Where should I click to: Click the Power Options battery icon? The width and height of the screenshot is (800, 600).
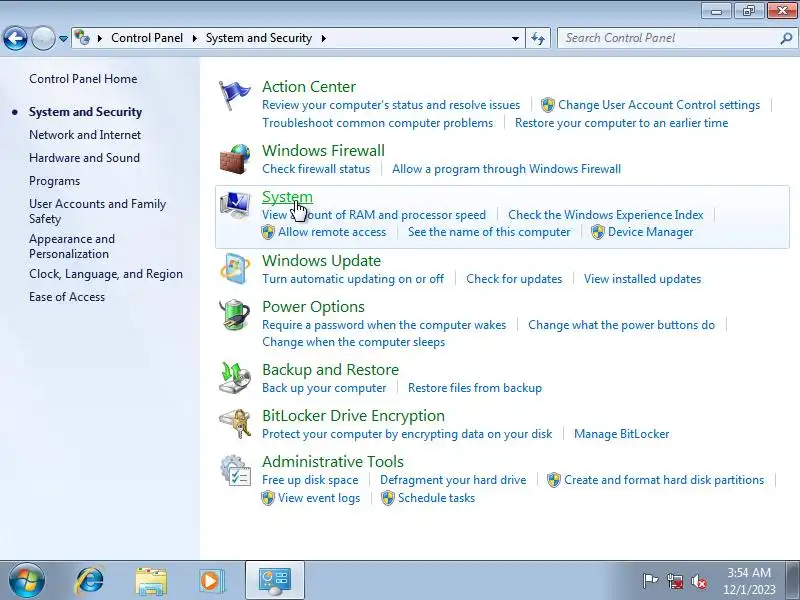(x=235, y=314)
